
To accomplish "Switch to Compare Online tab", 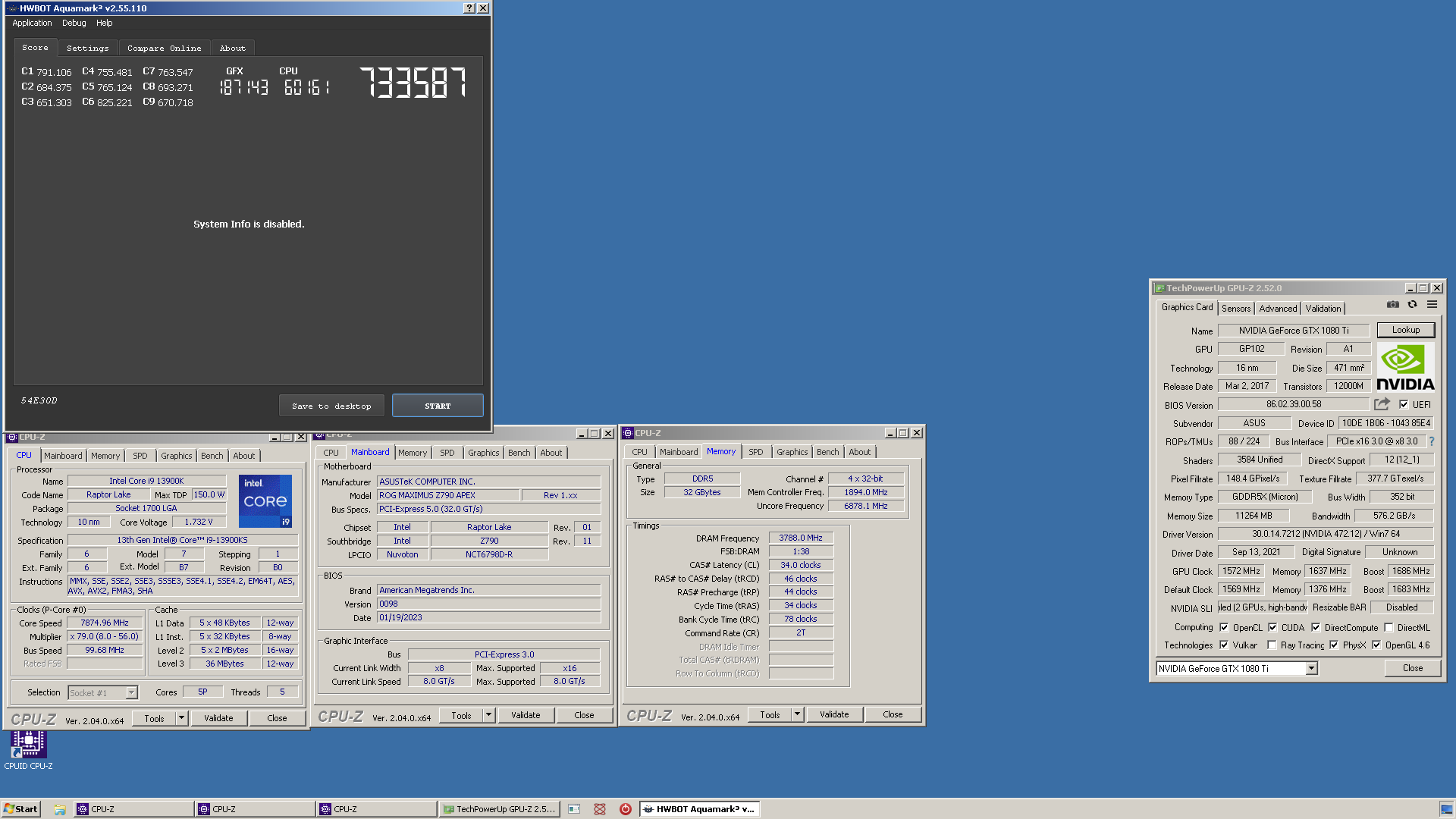I will pos(165,48).
